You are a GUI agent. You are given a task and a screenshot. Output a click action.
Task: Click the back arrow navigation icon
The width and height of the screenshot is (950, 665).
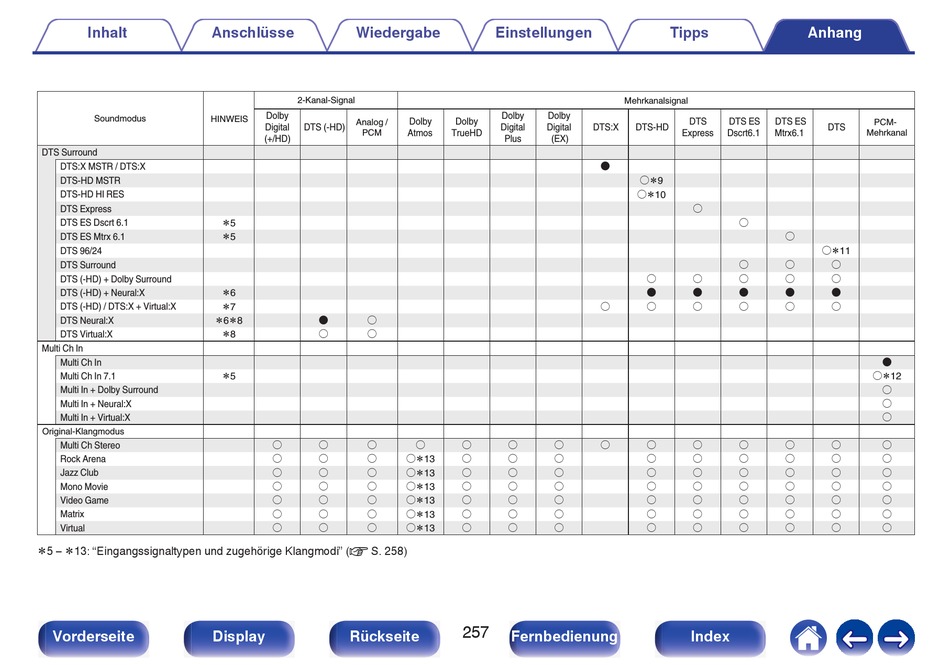pos(854,638)
